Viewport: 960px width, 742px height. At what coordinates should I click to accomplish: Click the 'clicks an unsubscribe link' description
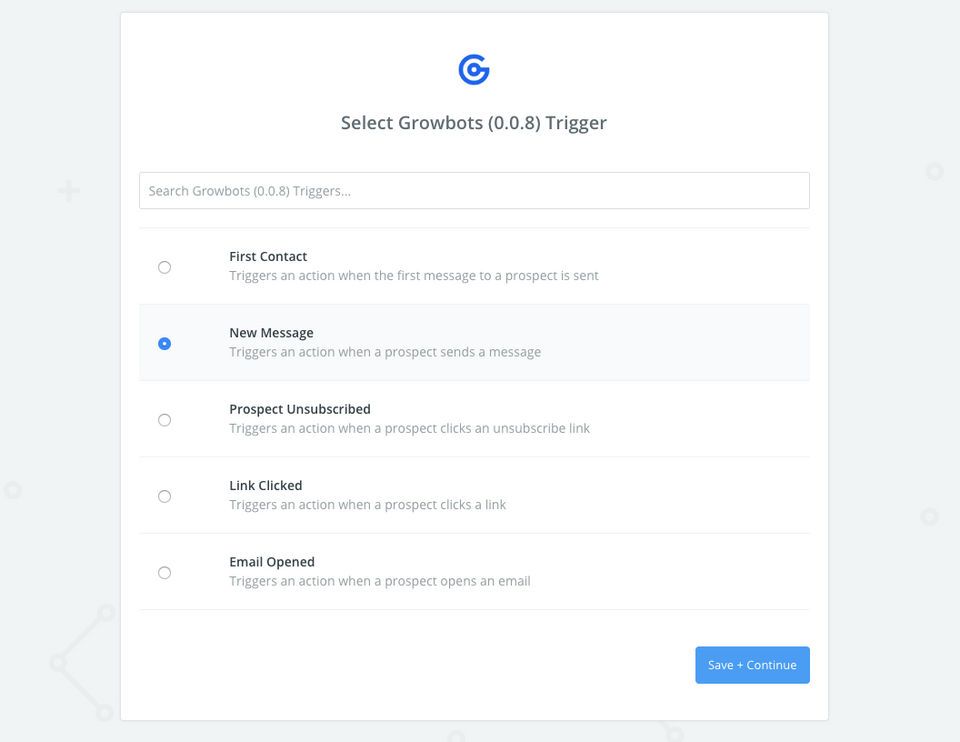410,428
